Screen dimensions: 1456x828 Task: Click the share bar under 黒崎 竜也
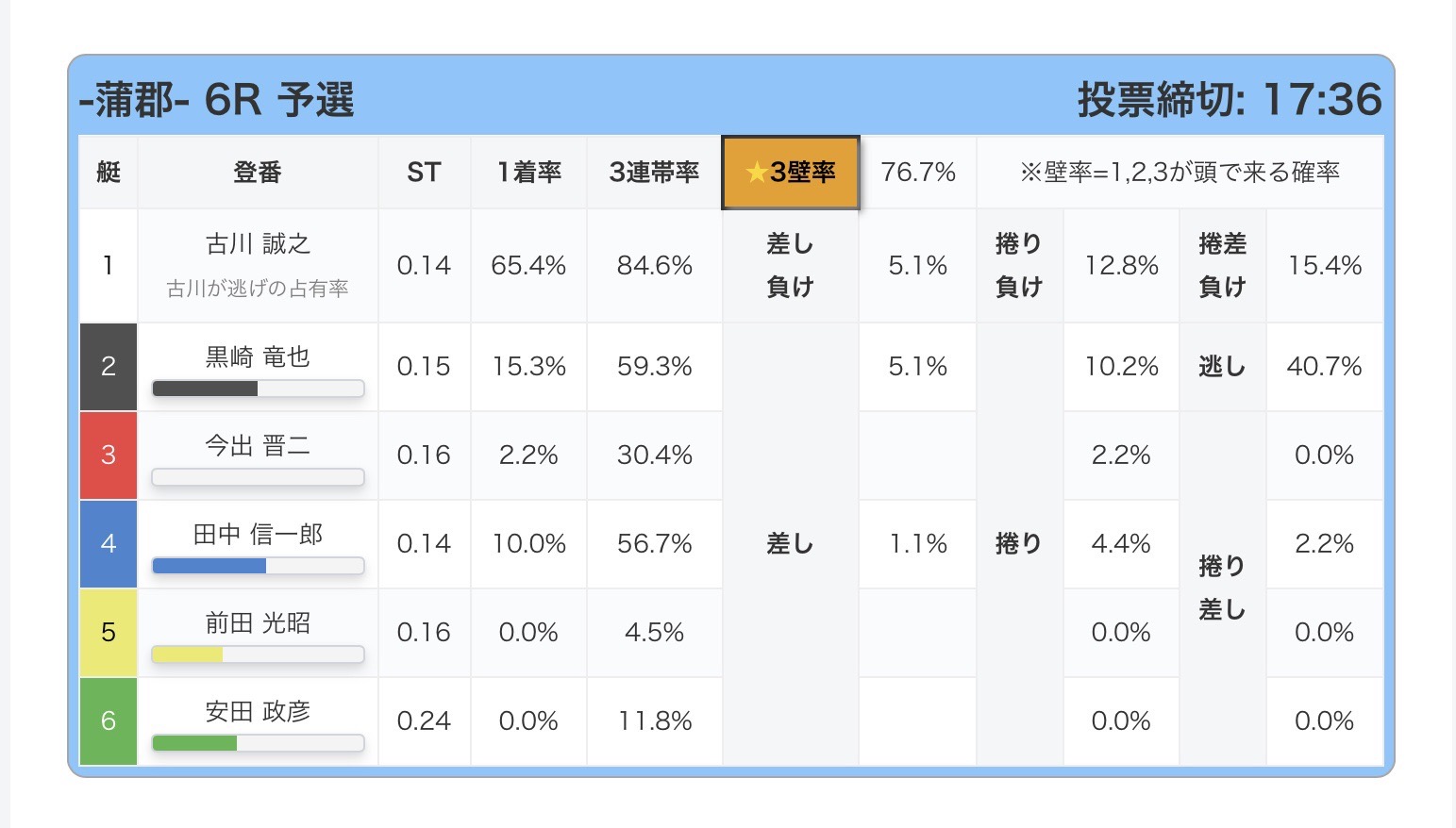[x=258, y=389]
